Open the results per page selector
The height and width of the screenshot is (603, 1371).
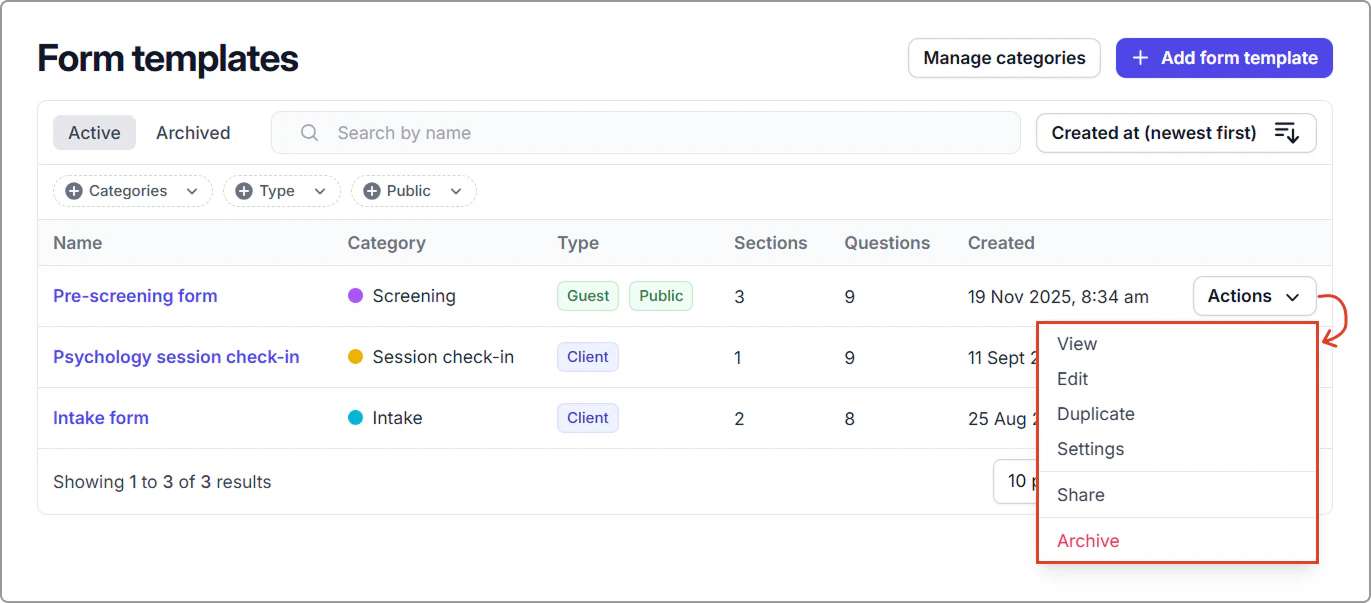coord(1015,481)
